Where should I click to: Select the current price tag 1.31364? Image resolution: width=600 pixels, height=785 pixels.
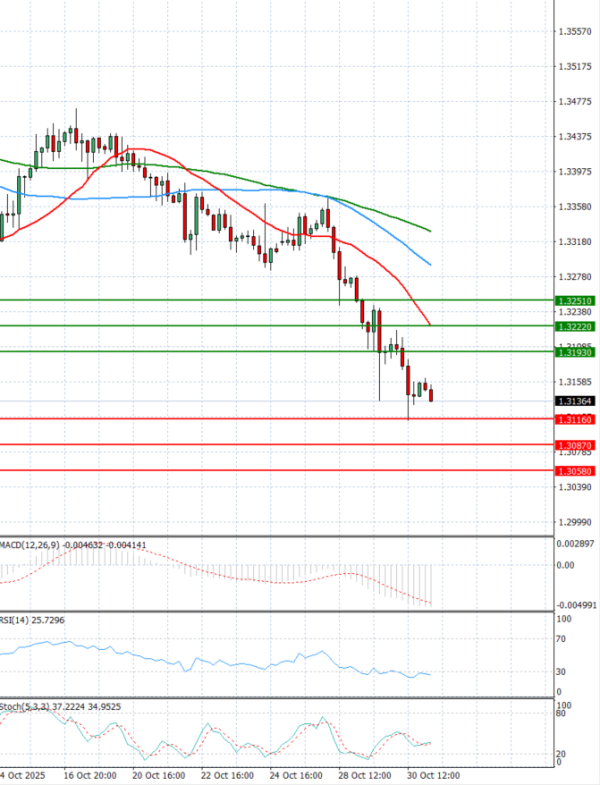[x=574, y=401]
